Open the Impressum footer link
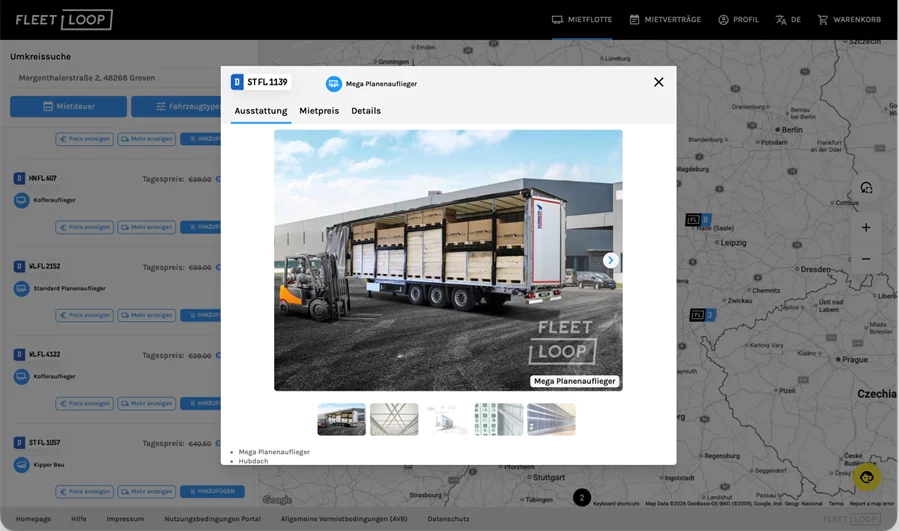Viewport: 899px width, 531px height. tap(125, 519)
